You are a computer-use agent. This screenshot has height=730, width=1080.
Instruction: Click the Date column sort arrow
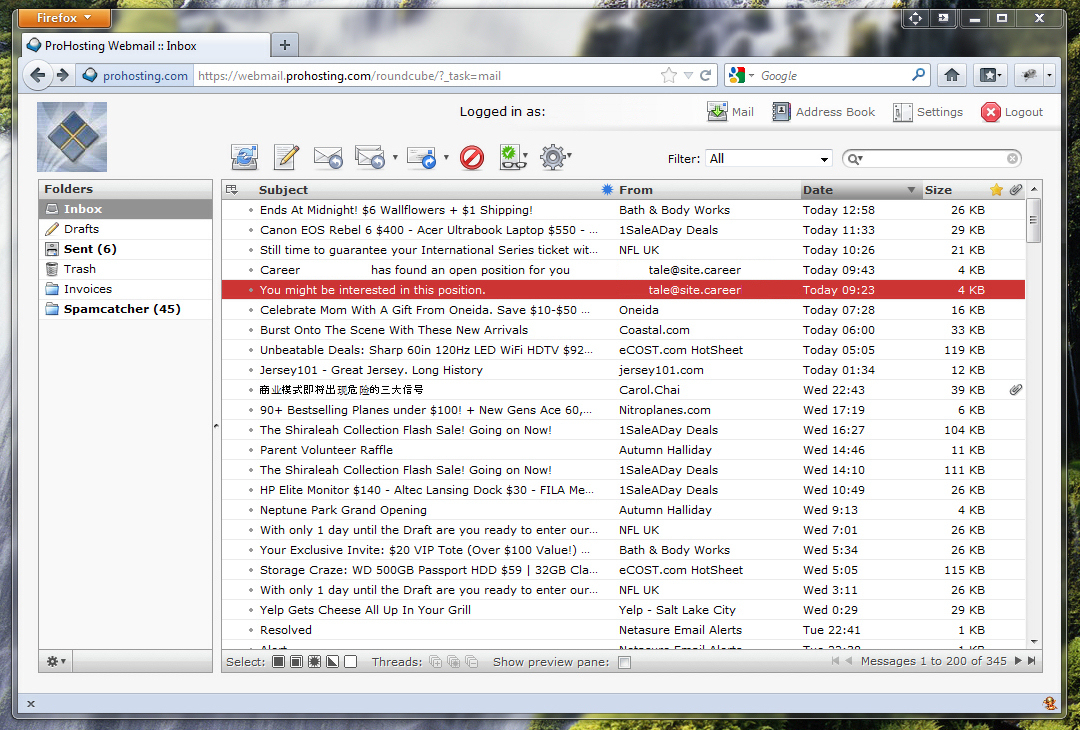point(911,190)
